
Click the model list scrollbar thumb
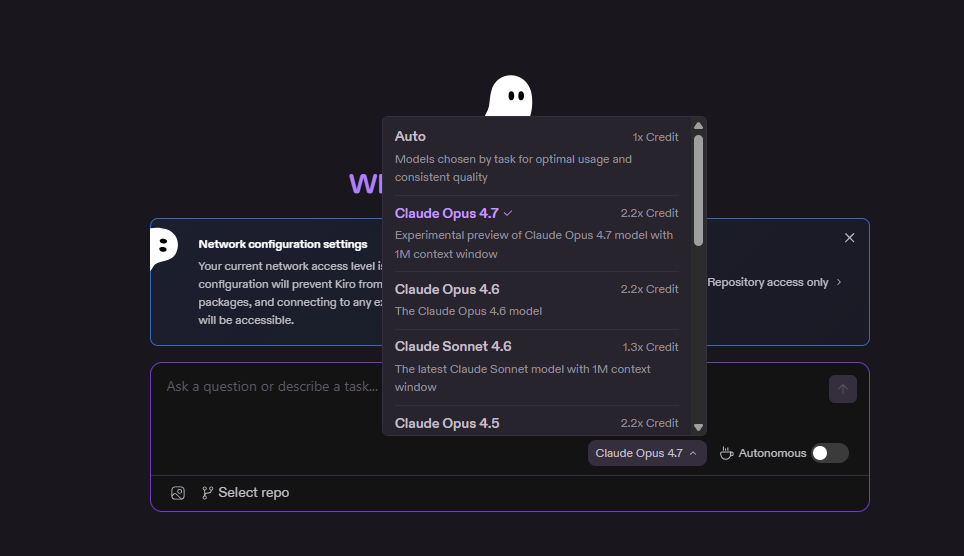(698, 190)
